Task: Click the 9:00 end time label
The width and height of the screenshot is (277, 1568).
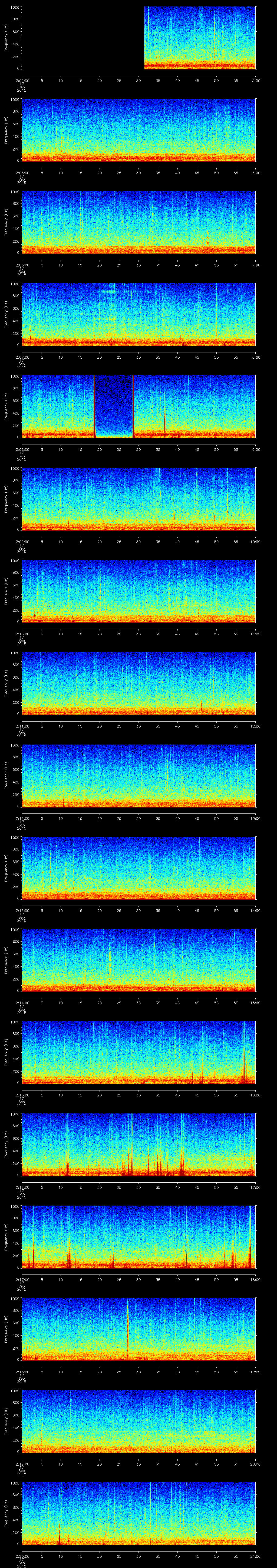Action: click(x=256, y=449)
